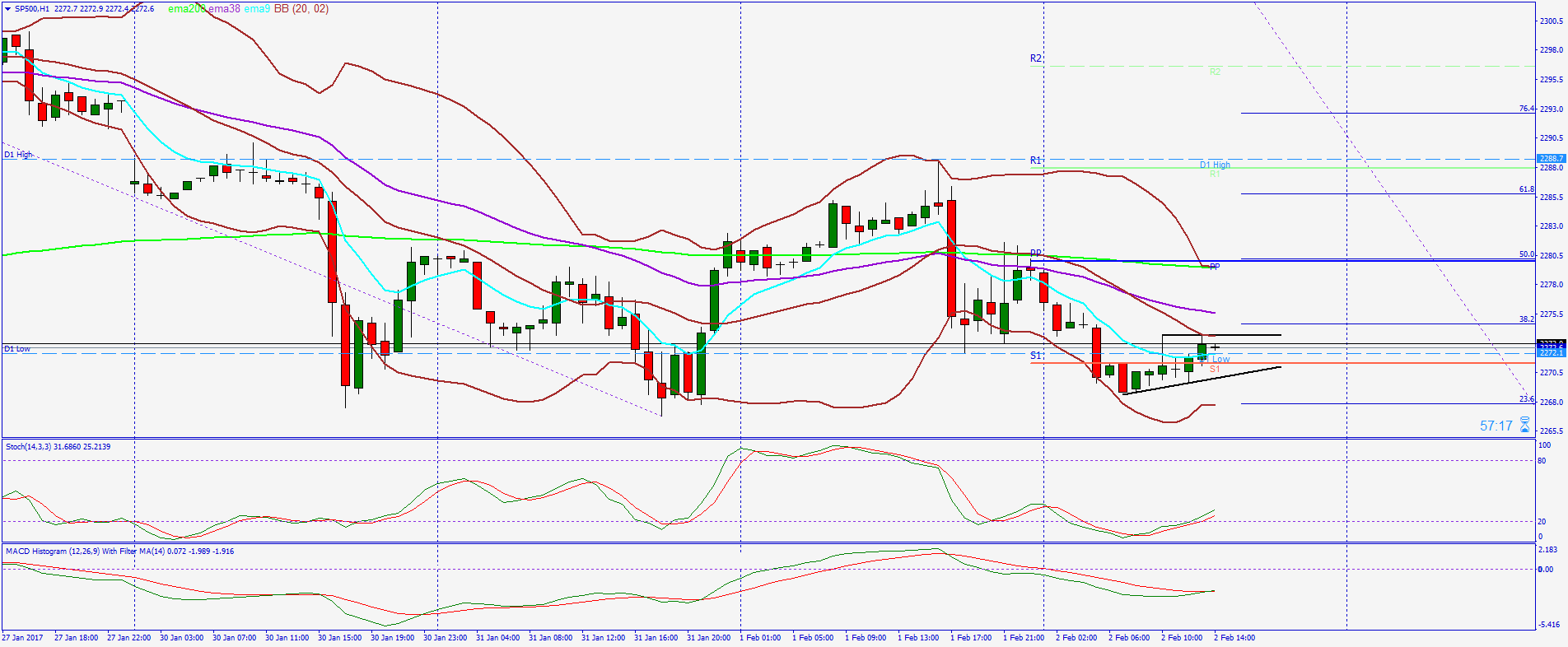Click the 31 Jan 16:00 time axis label
The width and height of the screenshot is (1568, 647).
coord(656,638)
